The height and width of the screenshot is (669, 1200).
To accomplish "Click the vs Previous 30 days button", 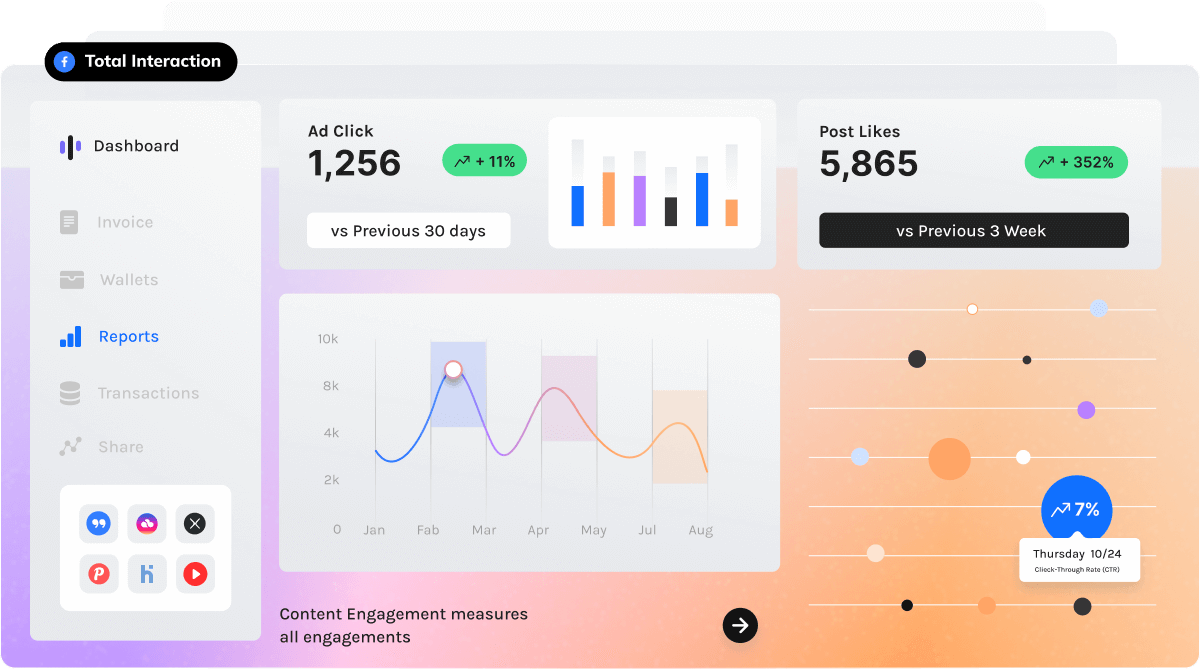I will 408,231.
